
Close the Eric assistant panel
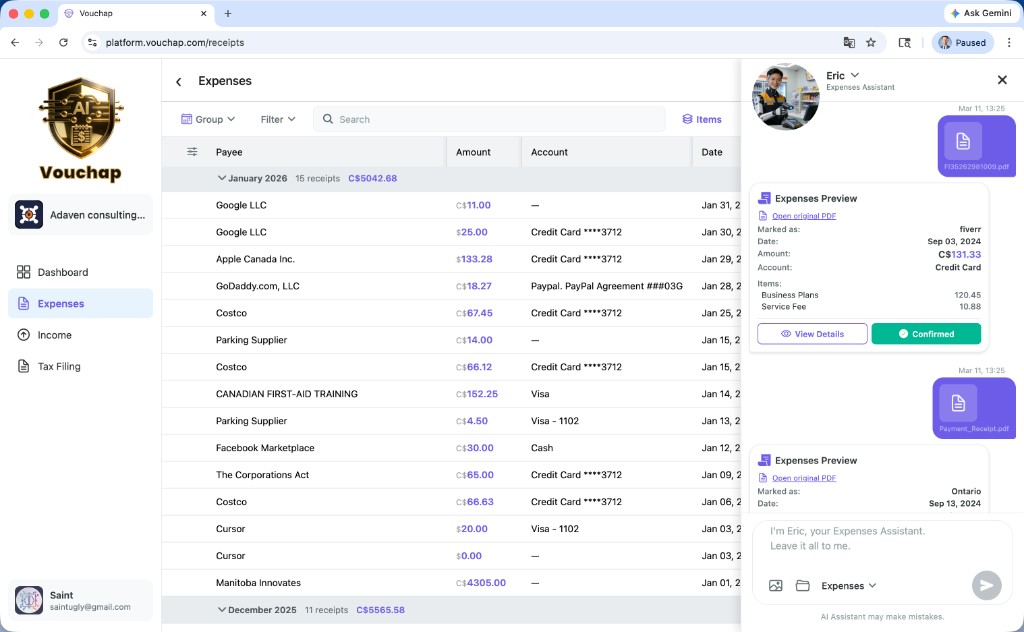tap(1002, 80)
